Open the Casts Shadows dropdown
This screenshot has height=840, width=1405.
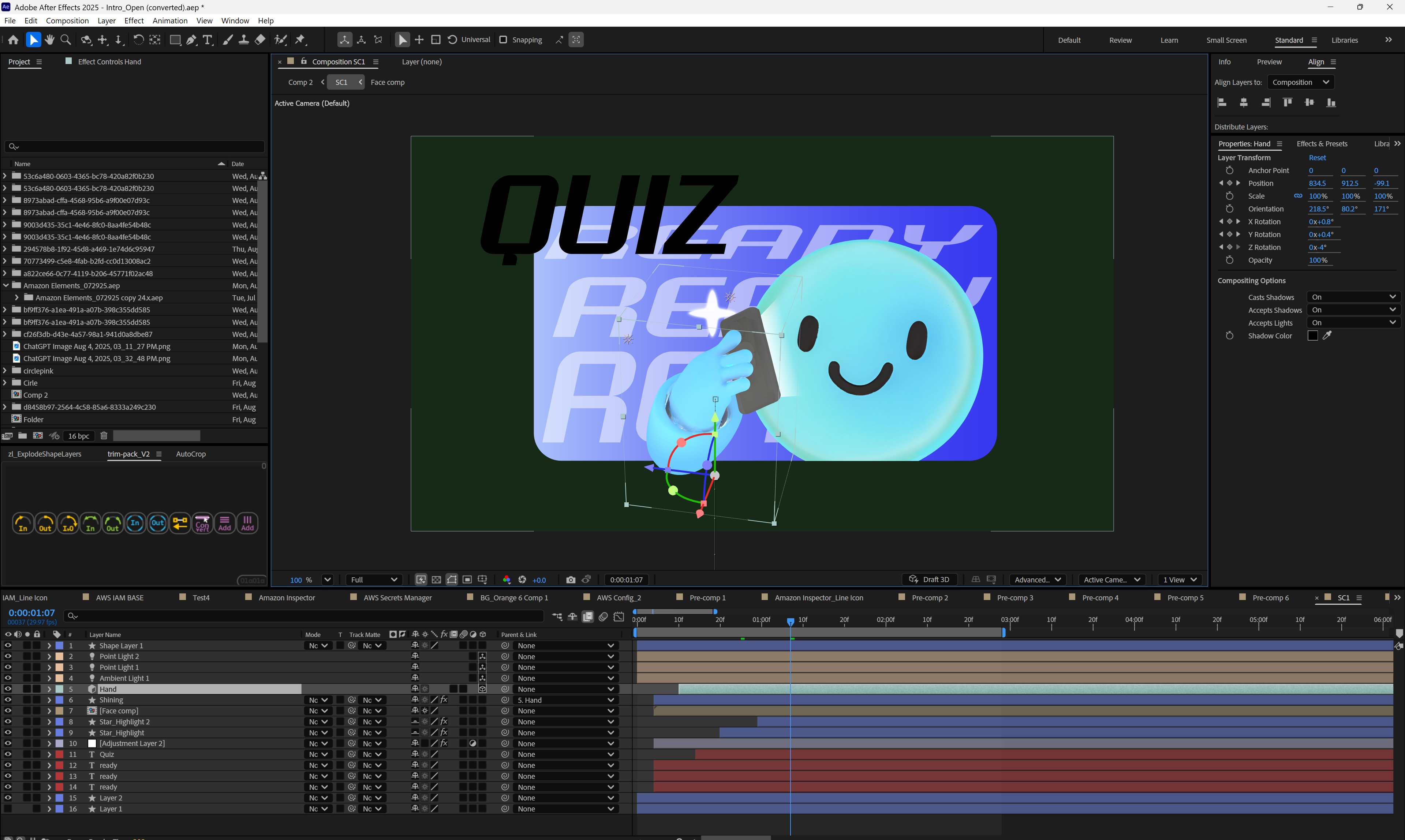1353,297
